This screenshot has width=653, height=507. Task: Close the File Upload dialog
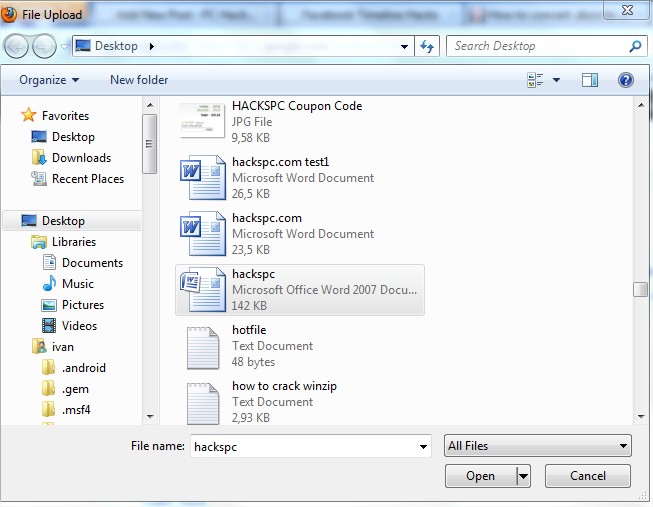[x=627, y=10]
